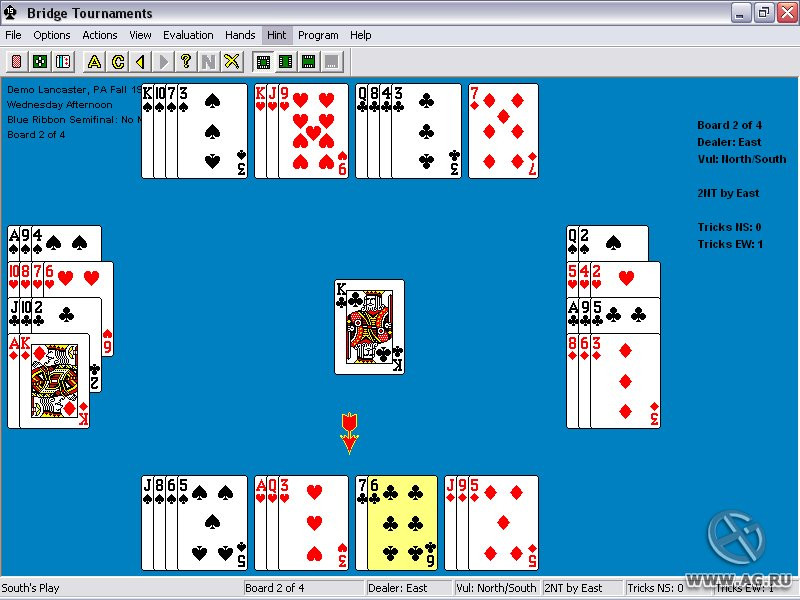Select South's eight of spades
The image size is (800, 600).
pos(160,523)
